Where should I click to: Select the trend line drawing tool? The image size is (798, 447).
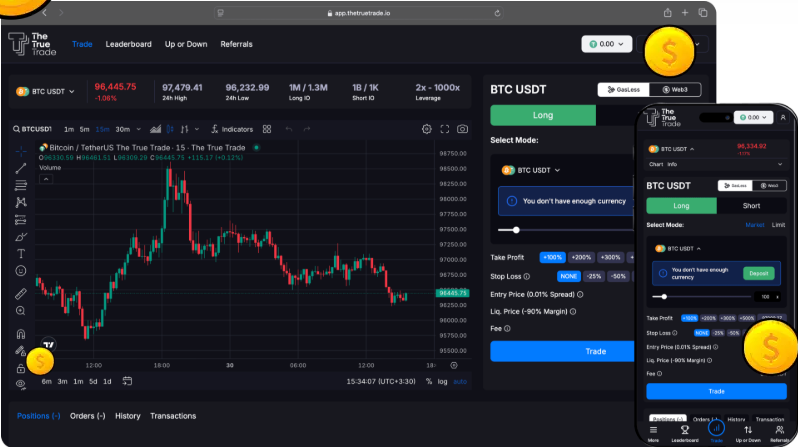(21, 168)
